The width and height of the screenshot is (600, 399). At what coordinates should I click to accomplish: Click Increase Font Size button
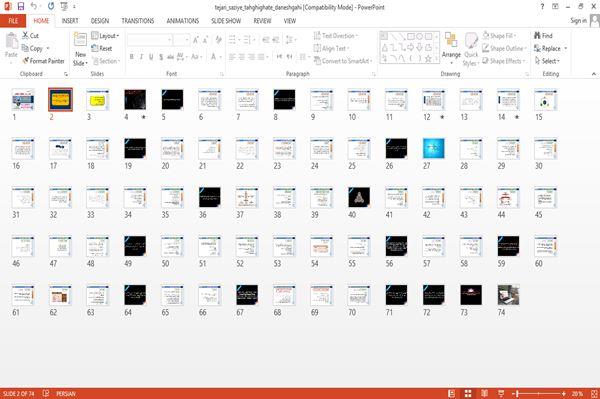pos(196,40)
